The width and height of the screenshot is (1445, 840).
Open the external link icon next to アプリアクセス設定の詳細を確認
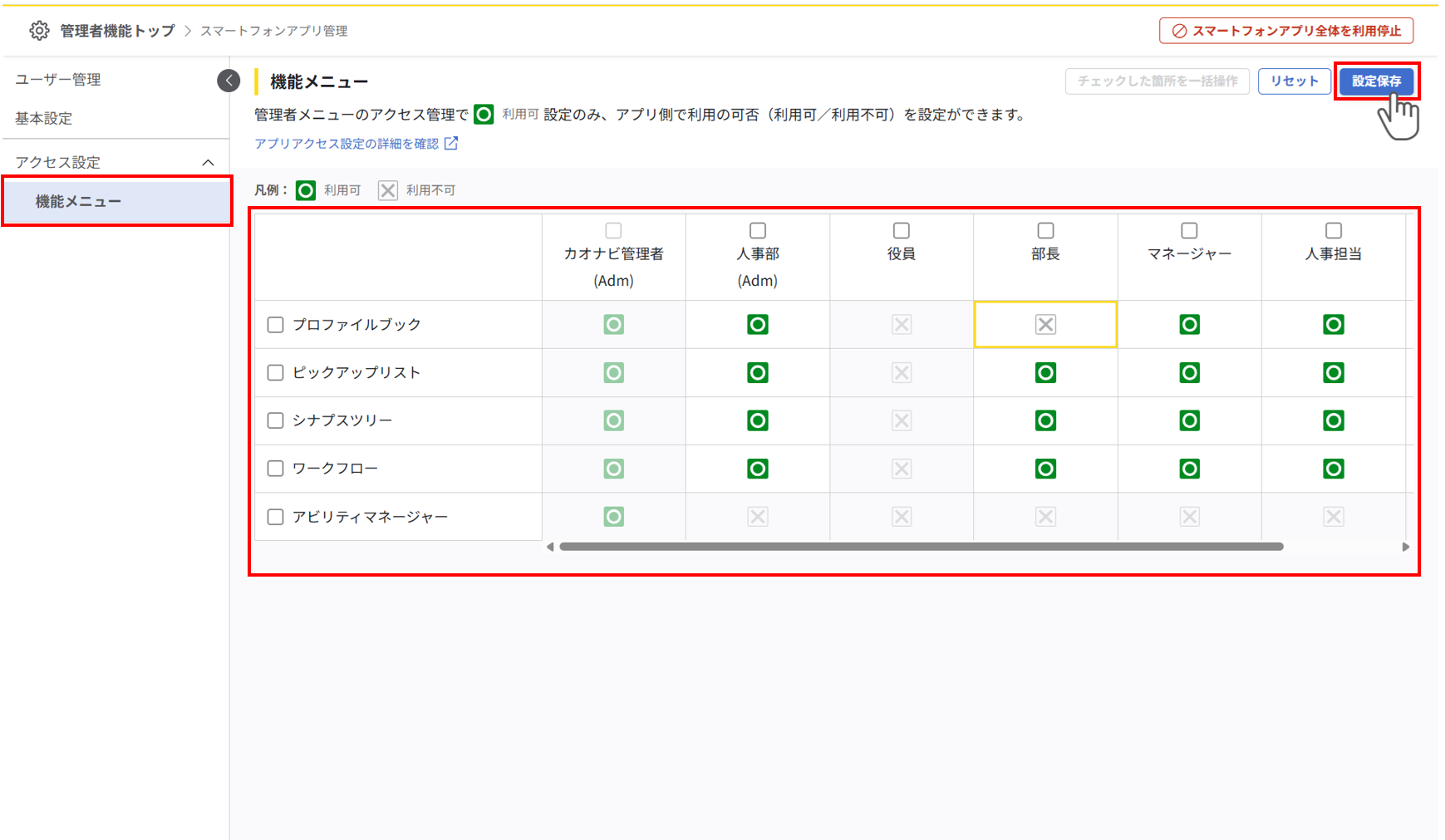pyautogui.click(x=451, y=143)
